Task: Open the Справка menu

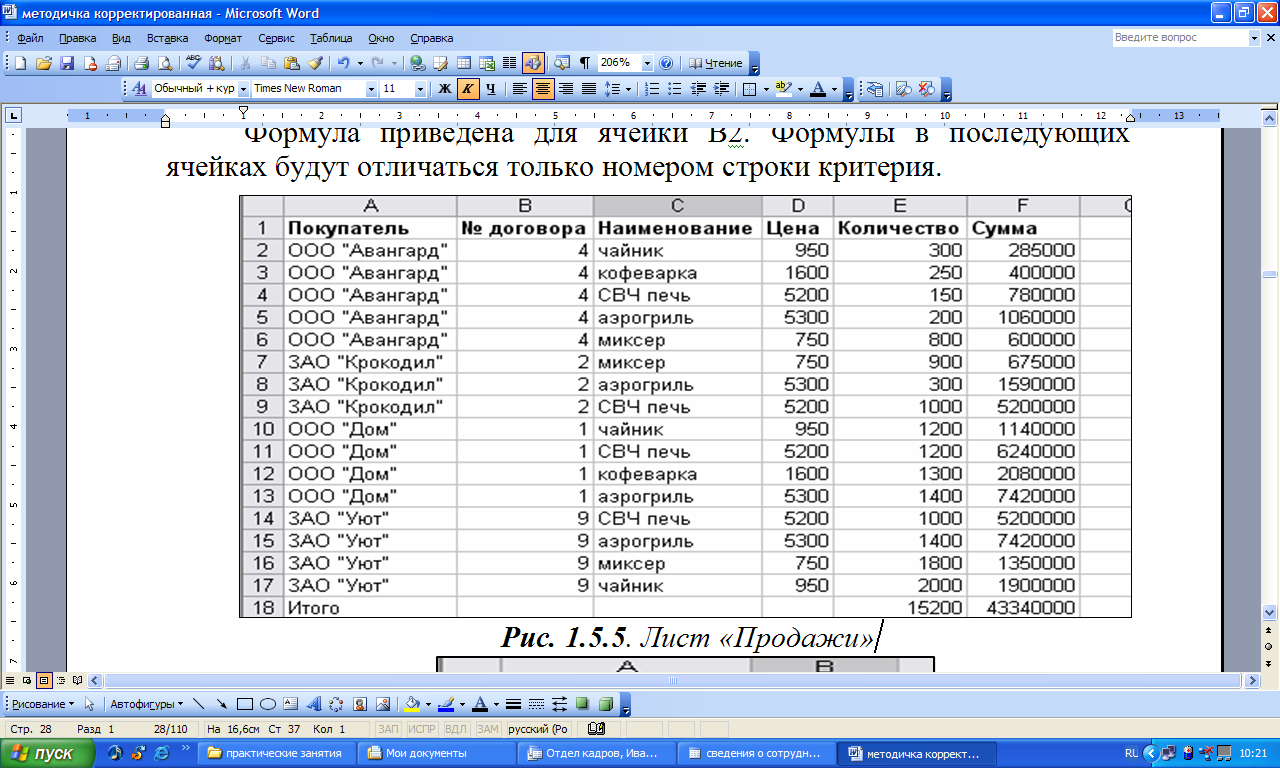Action: [x=431, y=38]
